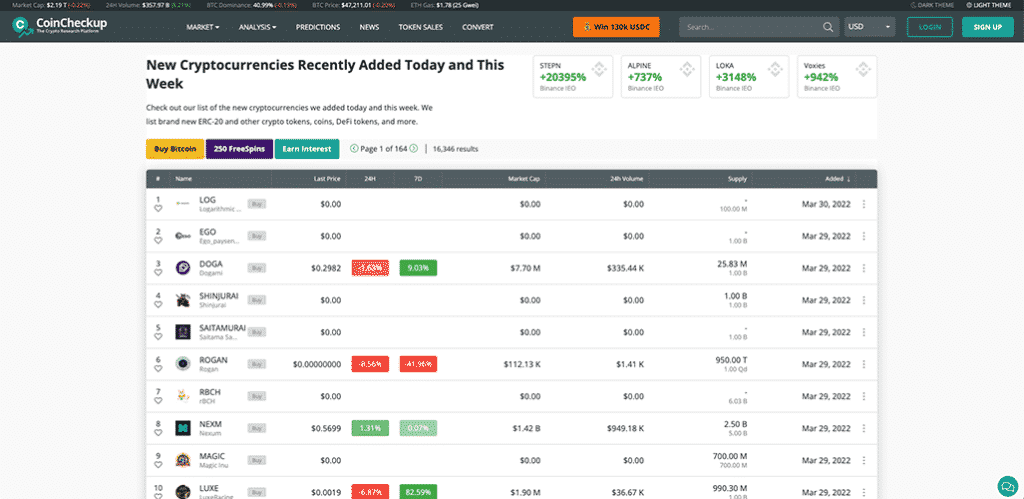
Task: Open the TOKEN SALES page
Action: click(421, 27)
